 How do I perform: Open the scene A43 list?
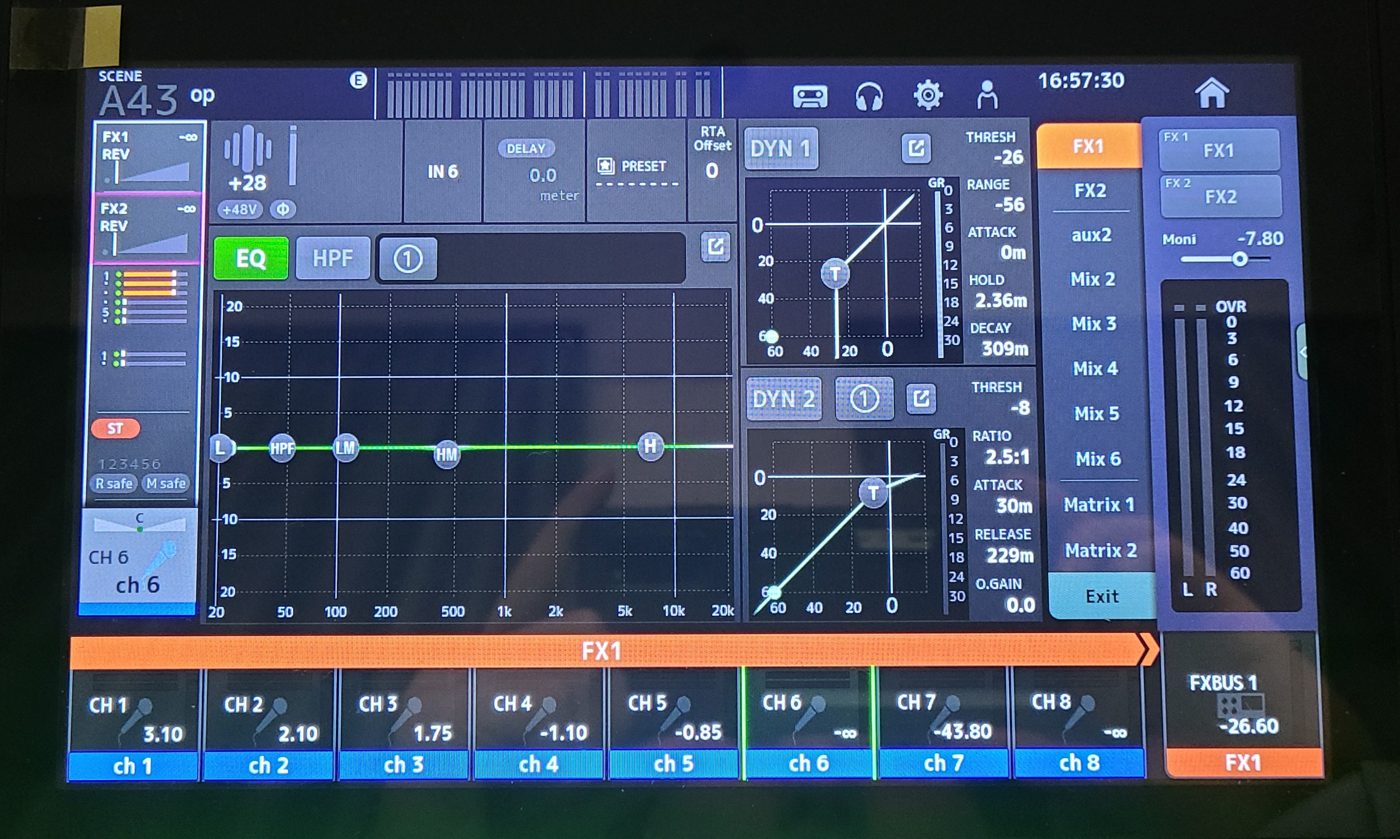tap(157, 93)
